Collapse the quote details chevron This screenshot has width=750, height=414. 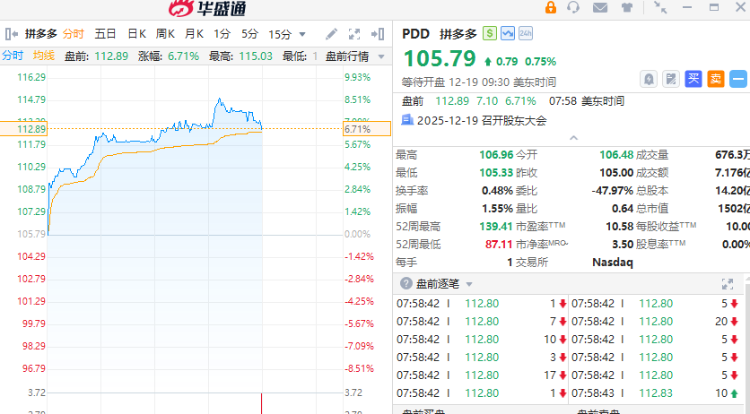click(571, 137)
